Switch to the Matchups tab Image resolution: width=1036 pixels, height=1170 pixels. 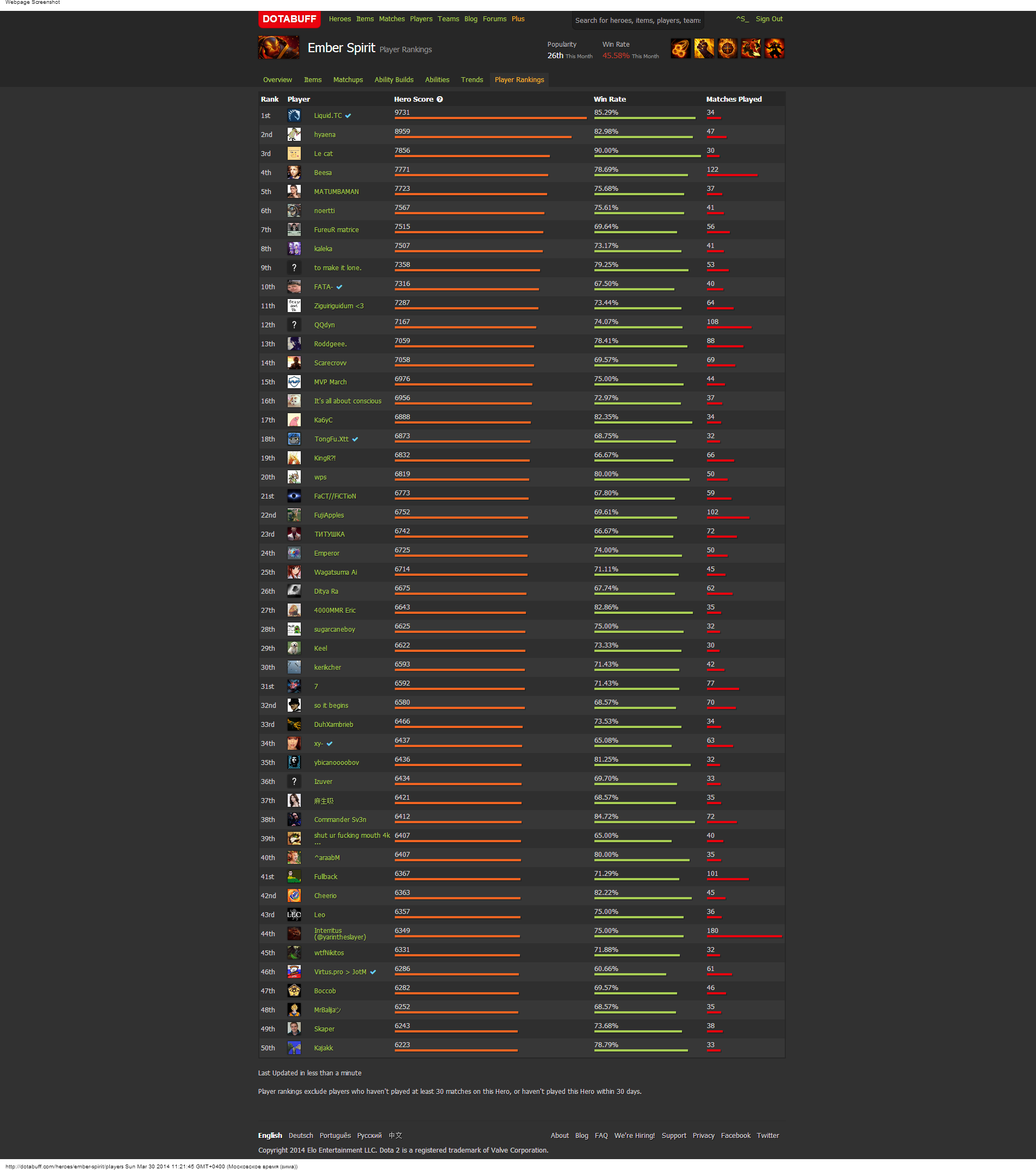pyautogui.click(x=348, y=80)
